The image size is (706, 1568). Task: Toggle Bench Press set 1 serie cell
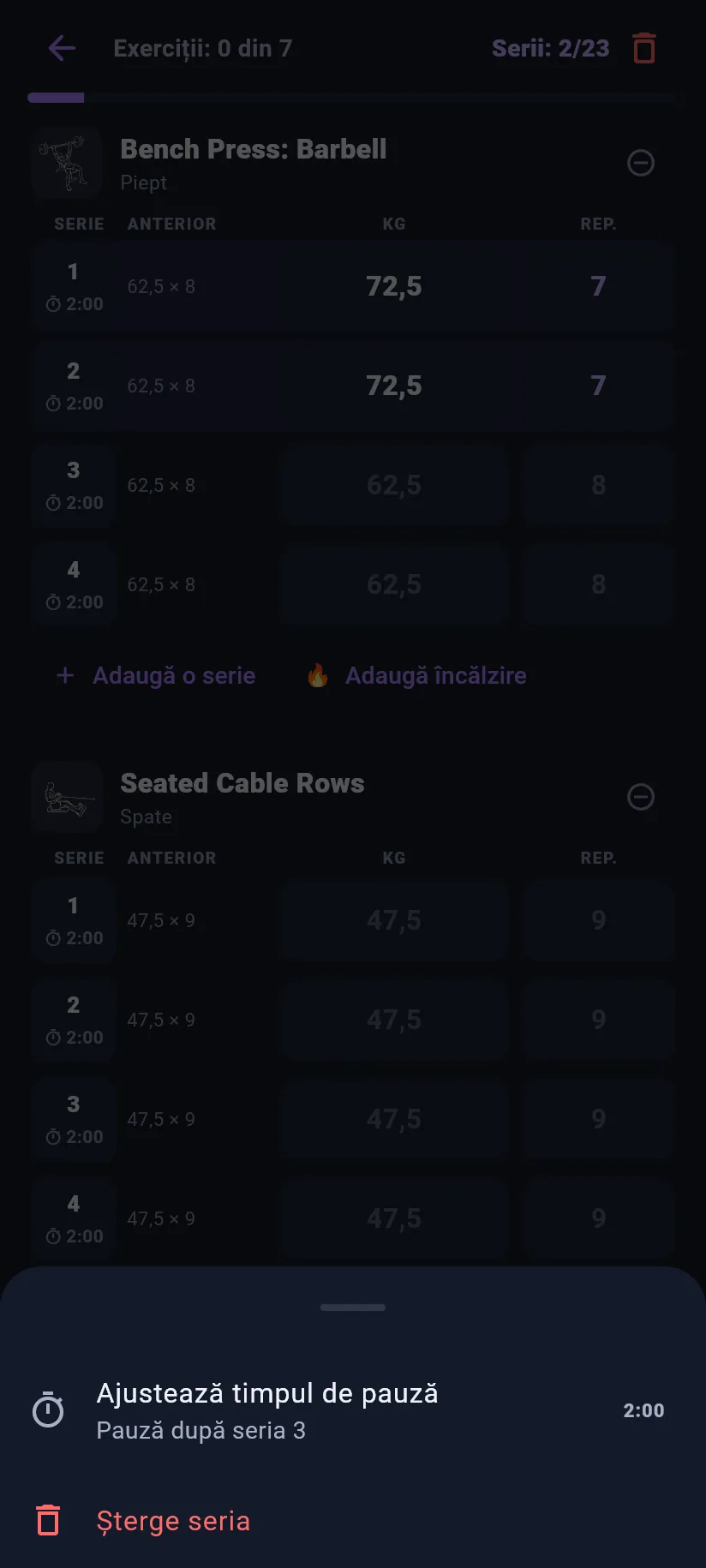[x=74, y=286]
